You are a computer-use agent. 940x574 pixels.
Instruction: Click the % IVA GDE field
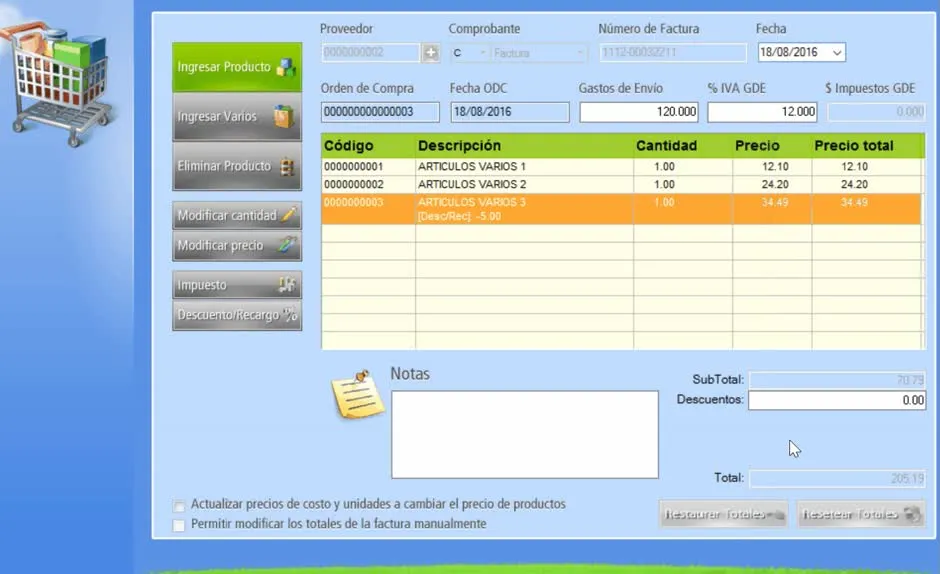tap(762, 112)
